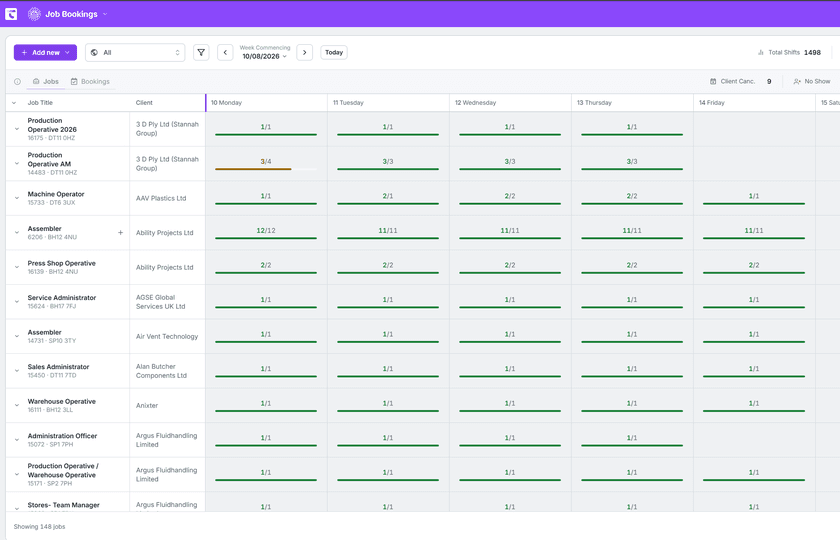Click the info icon beside Jobs tab
The height and width of the screenshot is (540, 840).
click(17, 81)
